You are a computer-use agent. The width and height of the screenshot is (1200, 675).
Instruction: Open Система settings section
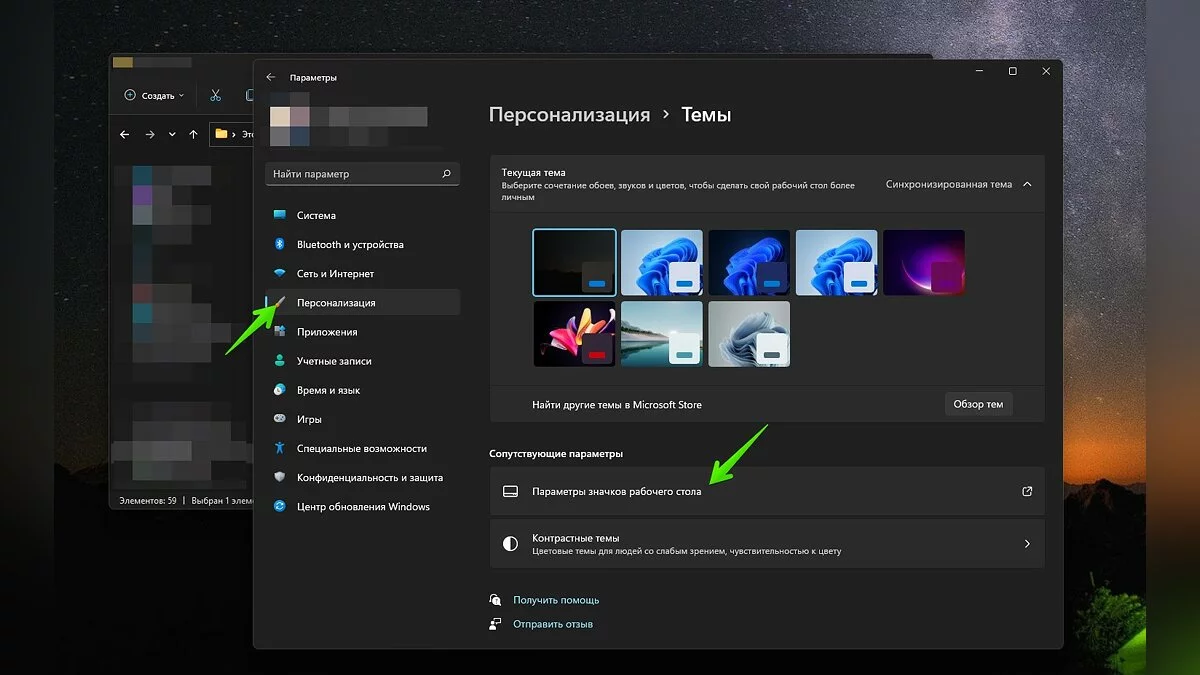[x=316, y=215]
